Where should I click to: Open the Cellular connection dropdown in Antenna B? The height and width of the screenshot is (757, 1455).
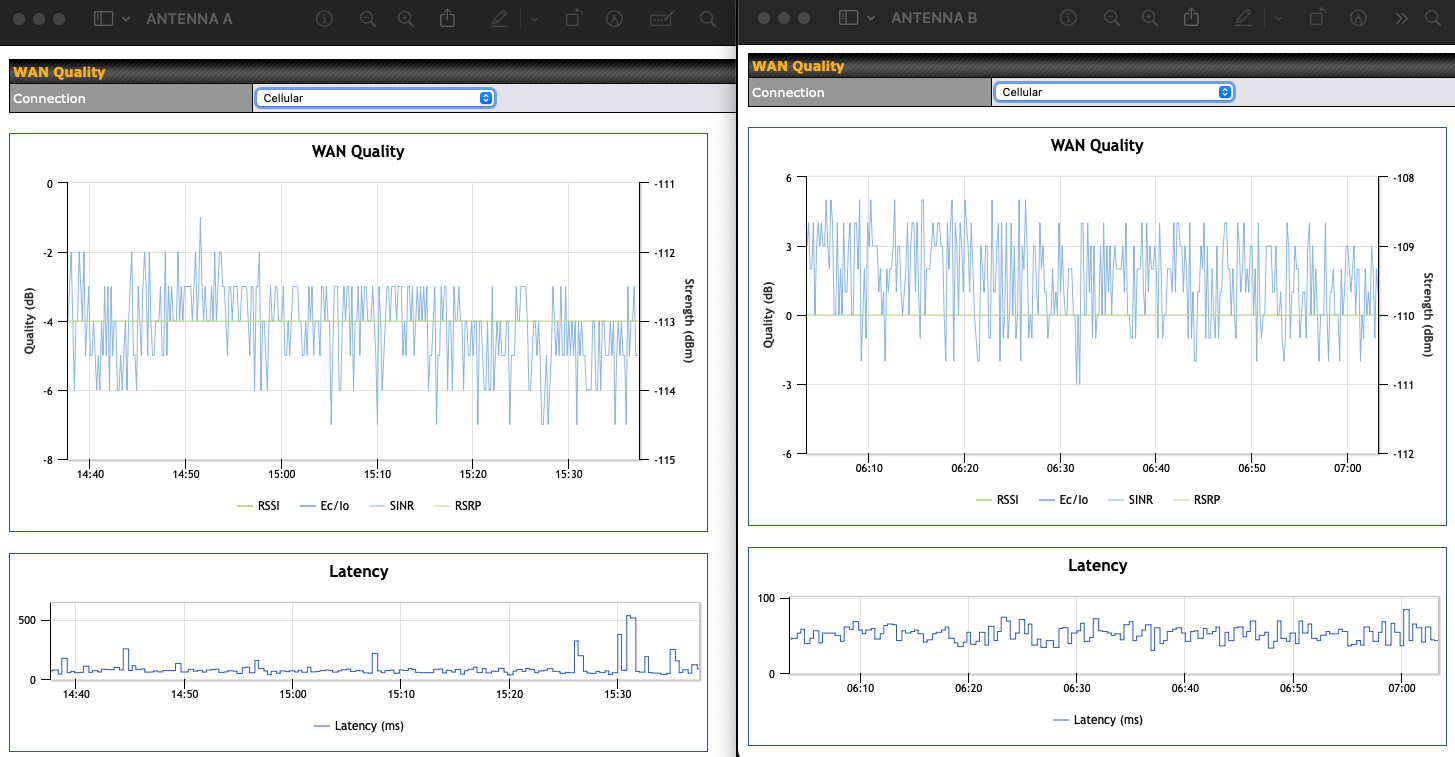1113,92
